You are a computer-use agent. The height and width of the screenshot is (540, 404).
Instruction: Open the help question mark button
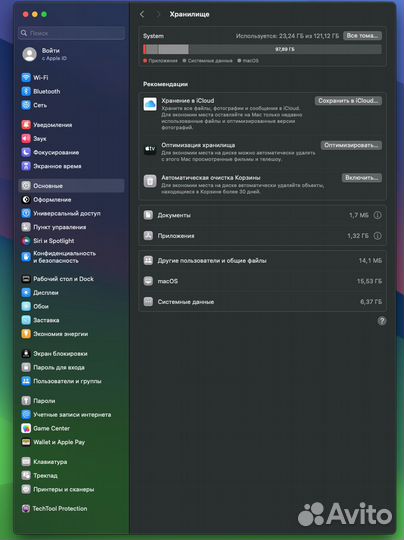pos(382,321)
